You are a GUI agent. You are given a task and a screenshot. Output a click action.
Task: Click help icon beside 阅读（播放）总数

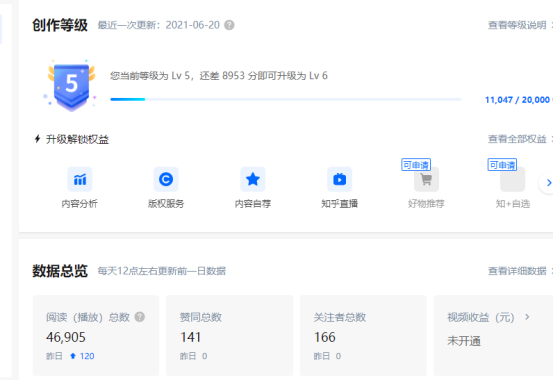pos(140,317)
